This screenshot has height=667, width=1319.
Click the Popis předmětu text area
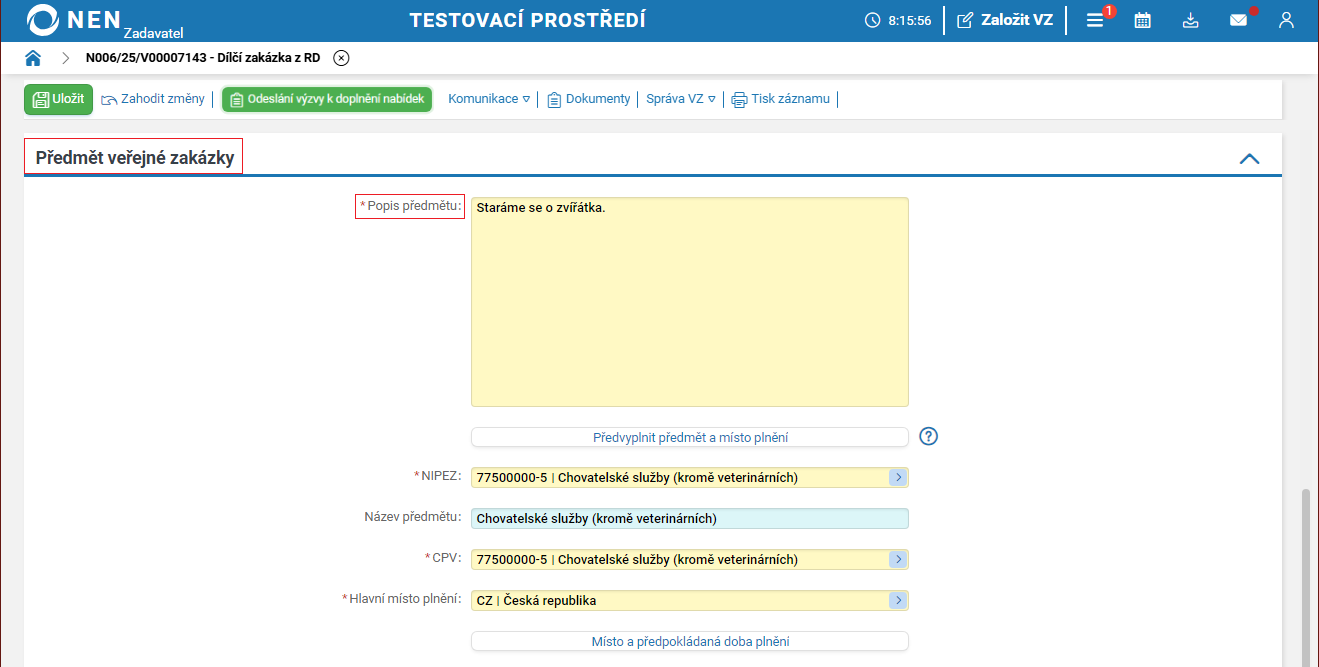click(x=689, y=302)
